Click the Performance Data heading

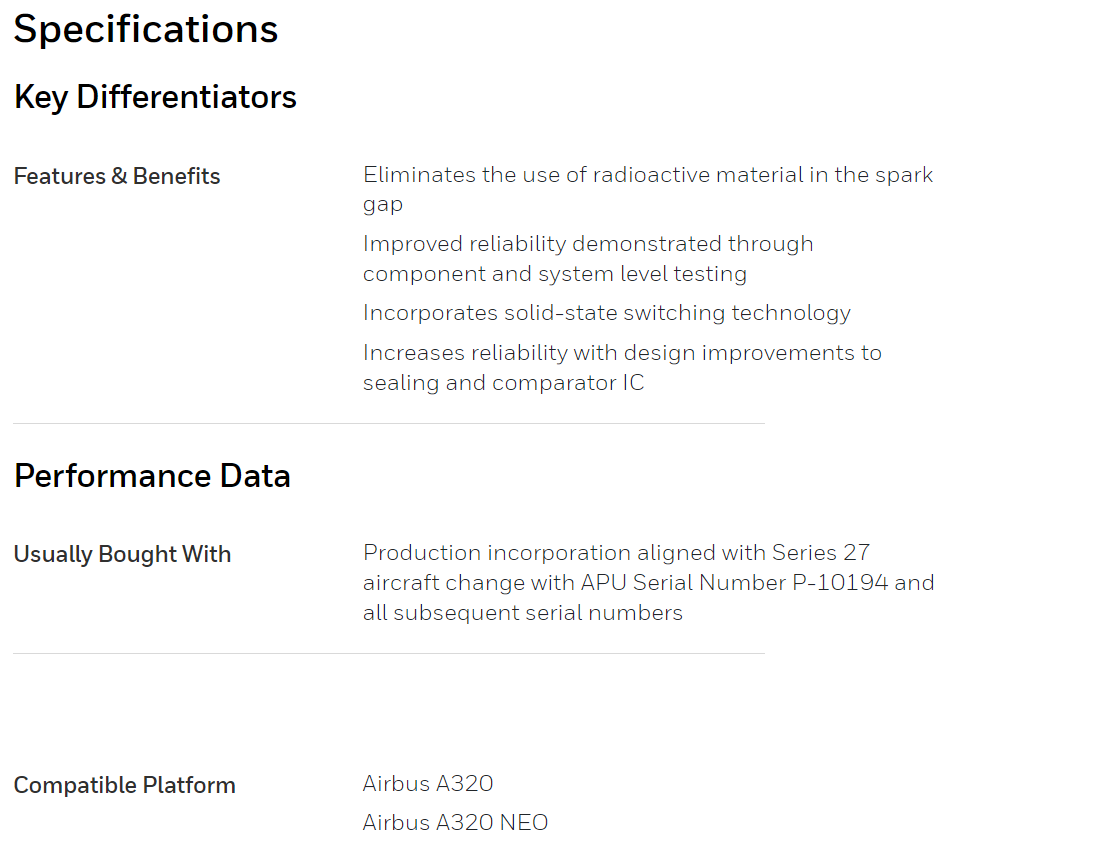coord(152,476)
